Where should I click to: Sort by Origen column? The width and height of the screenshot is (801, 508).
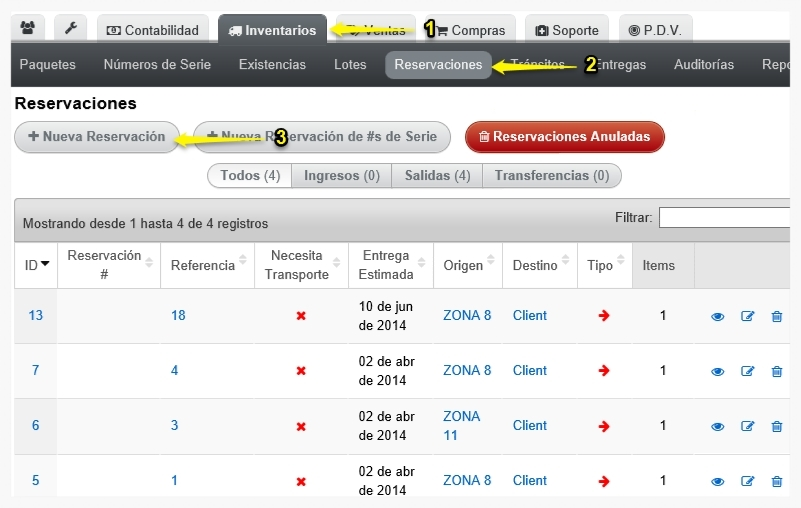(468, 265)
